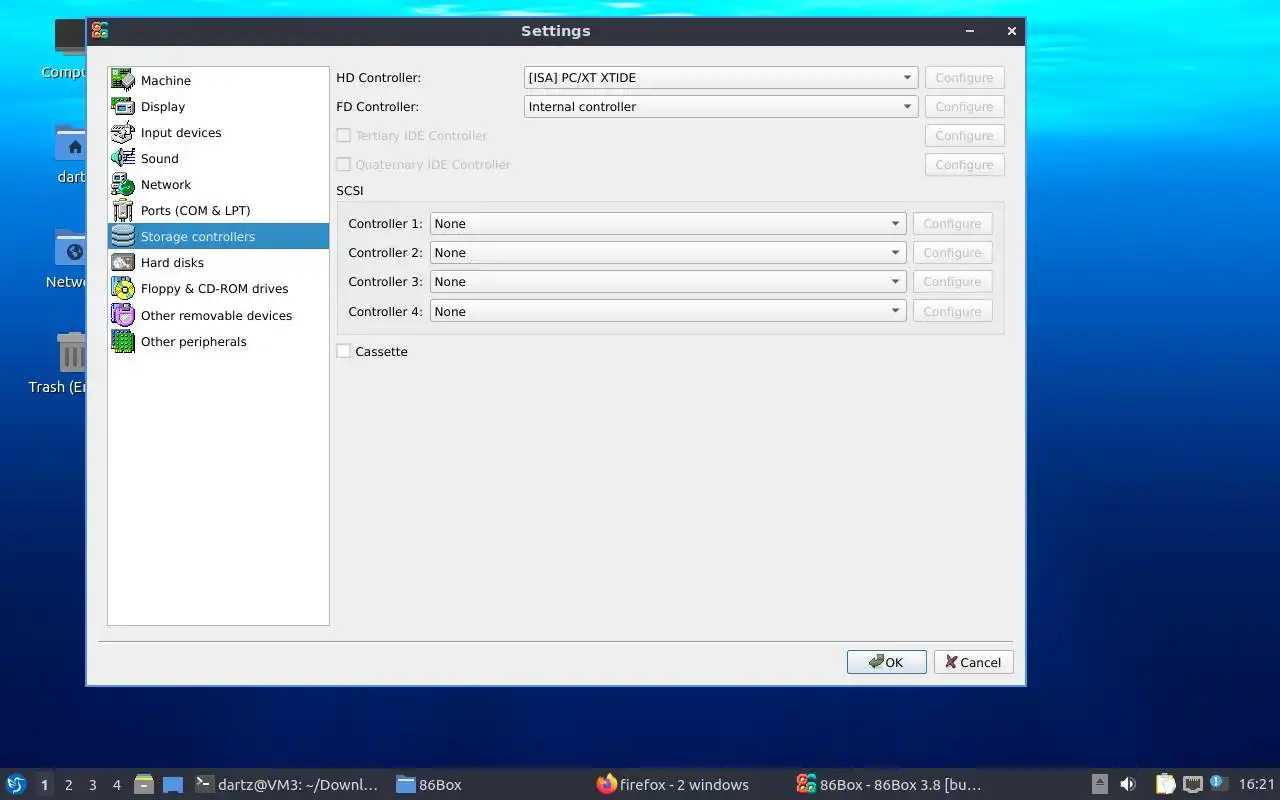The width and height of the screenshot is (1280, 800).
Task: Switch to workspace 1 in taskbar
Action: point(44,785)
